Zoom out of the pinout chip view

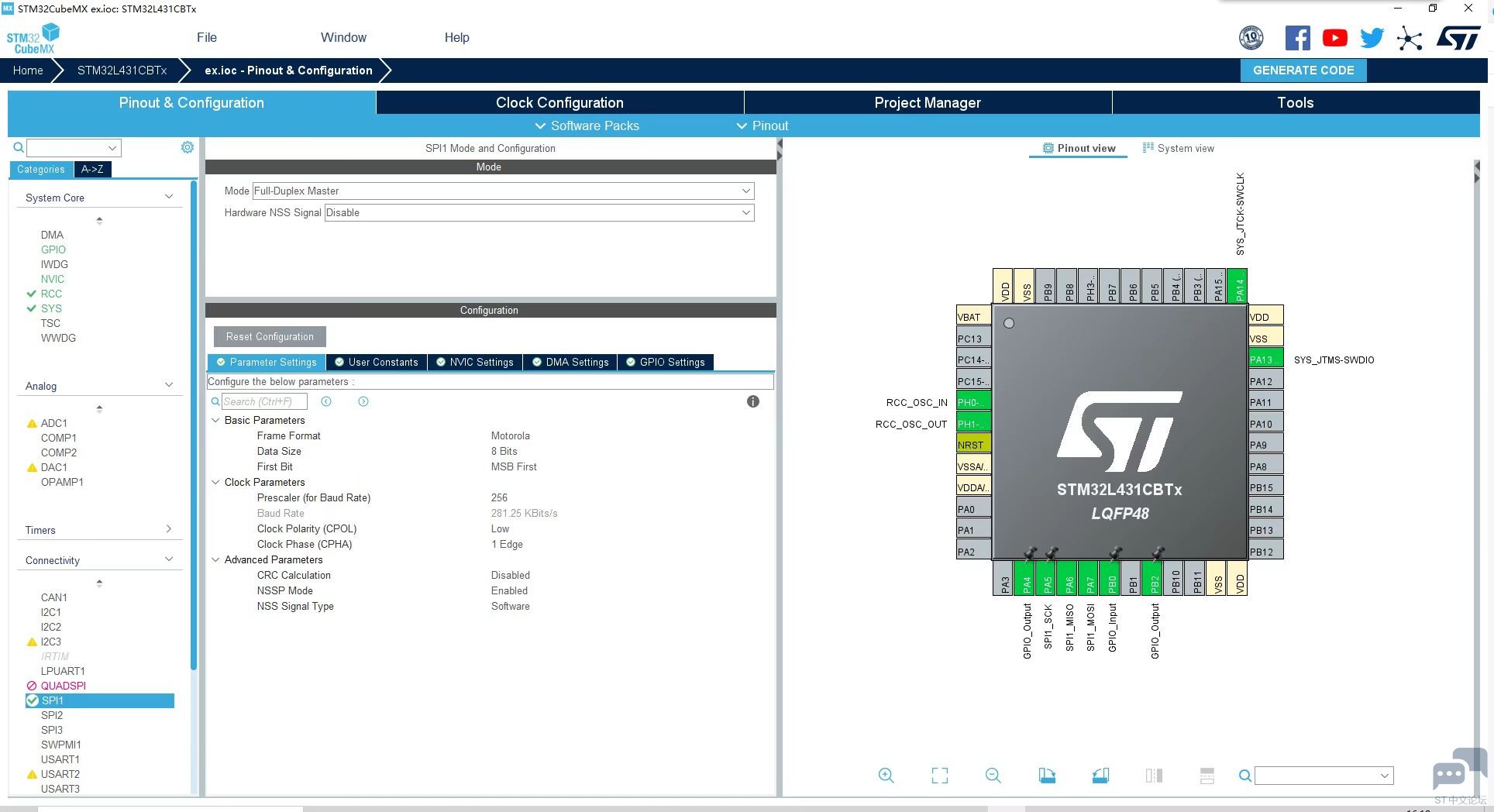(x=993, y=776)
